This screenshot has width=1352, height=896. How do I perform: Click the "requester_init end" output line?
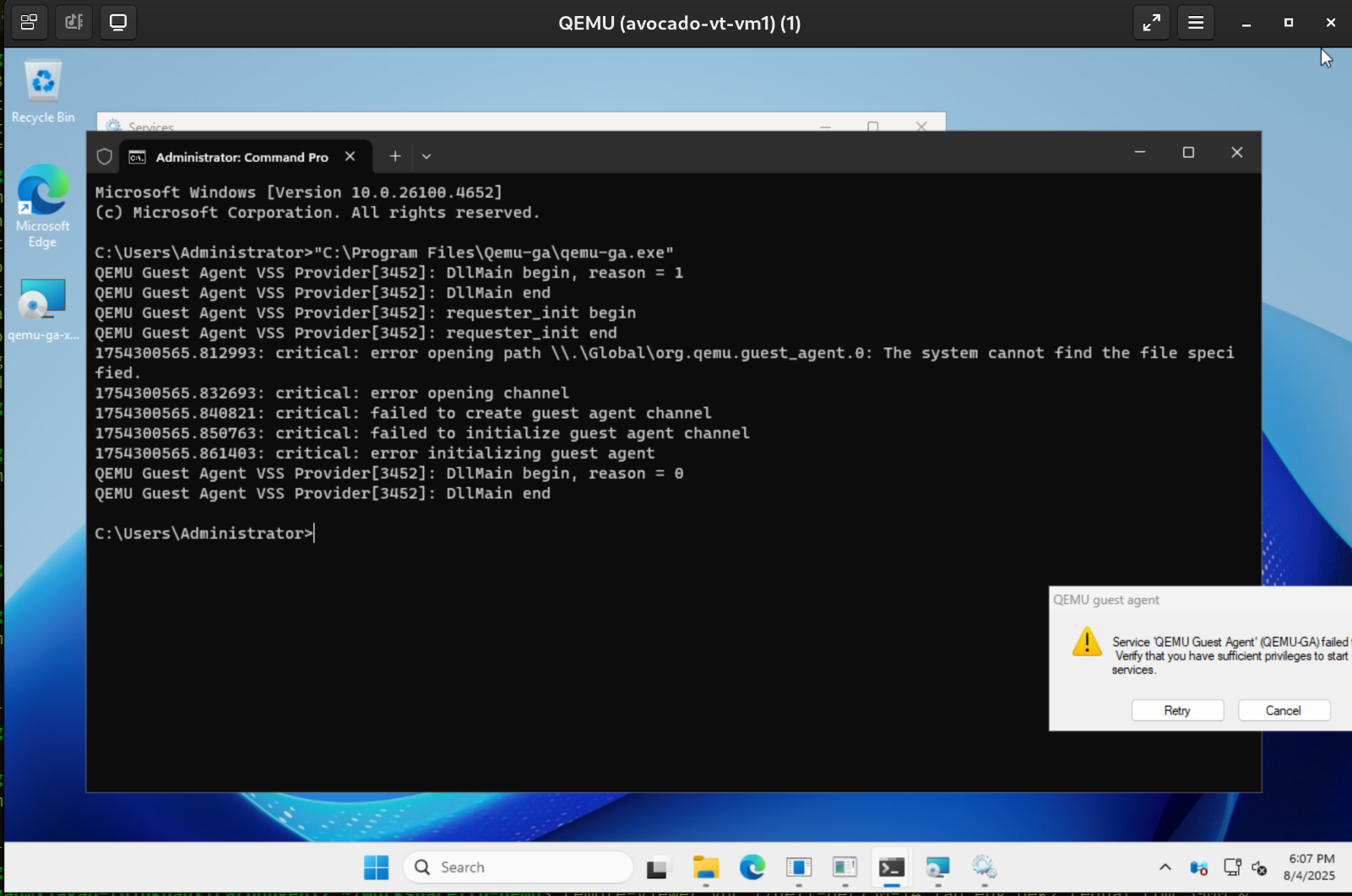(356, 333)
